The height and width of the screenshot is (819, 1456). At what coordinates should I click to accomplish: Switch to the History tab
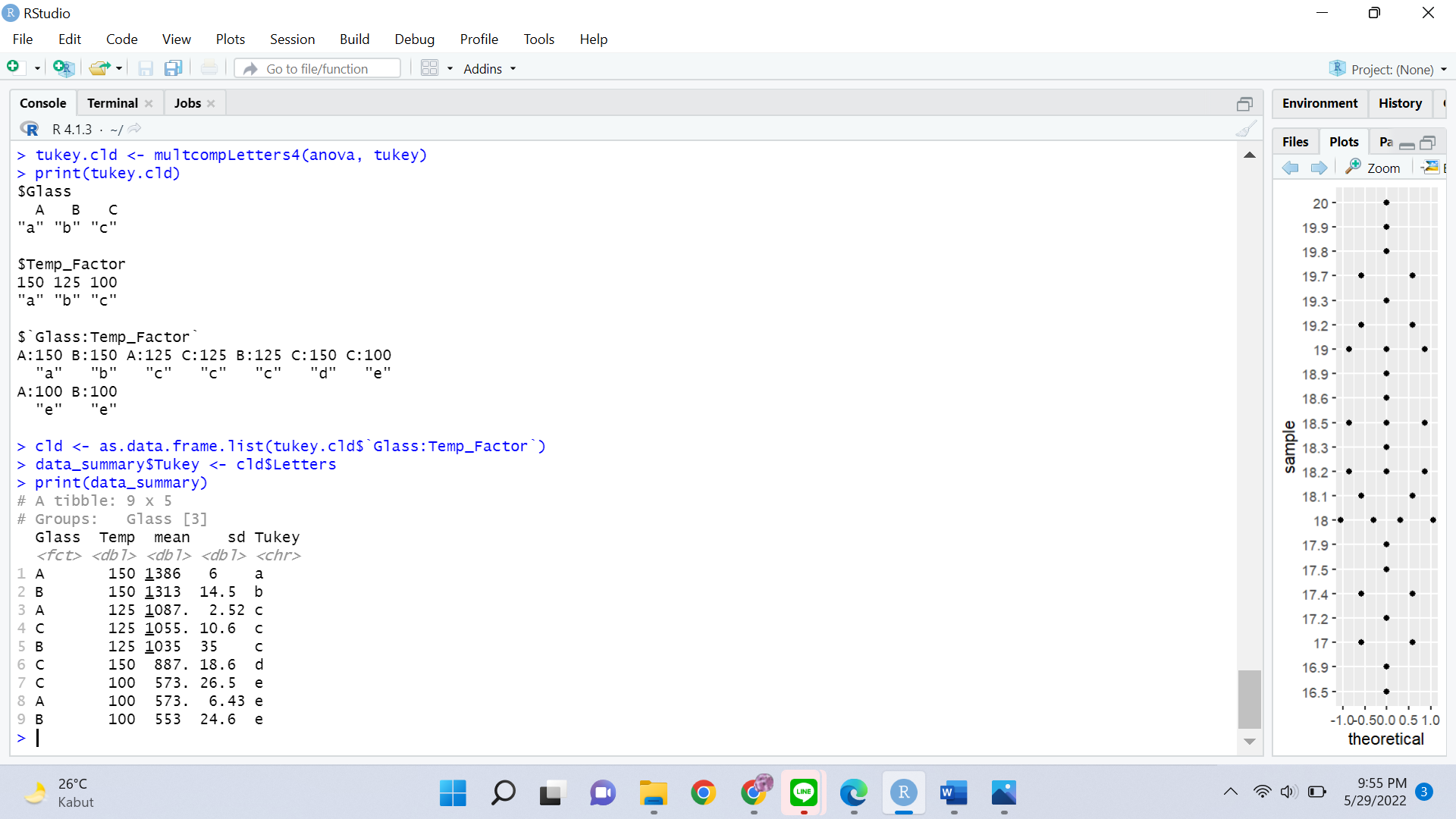tap(1399, 103)
